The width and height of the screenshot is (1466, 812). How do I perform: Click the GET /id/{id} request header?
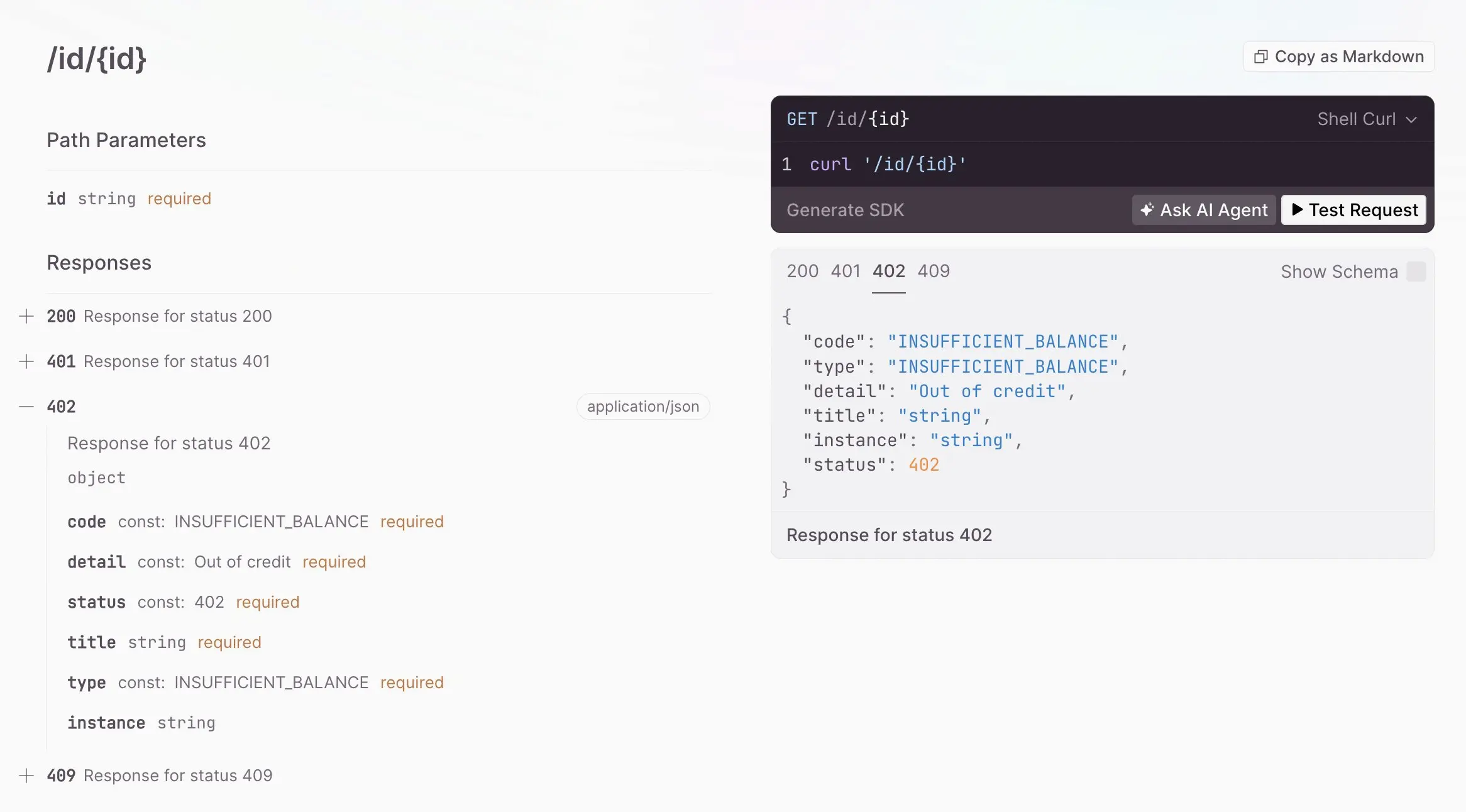848,119
